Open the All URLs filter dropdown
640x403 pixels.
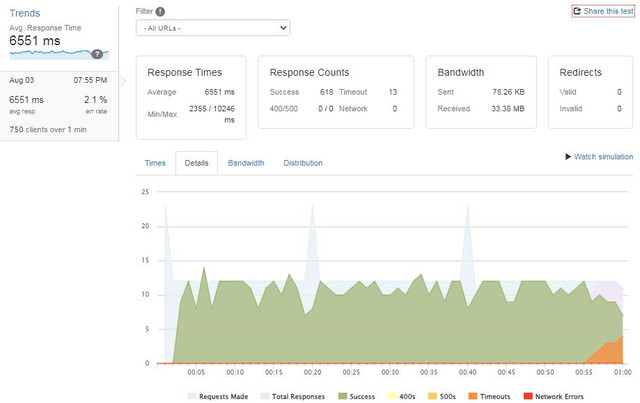pos(213,28)
